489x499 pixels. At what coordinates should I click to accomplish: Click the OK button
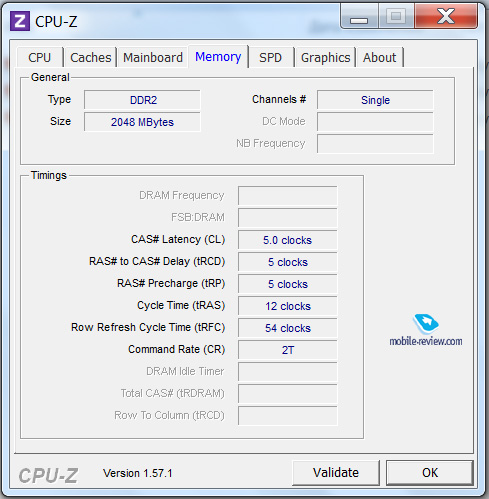(x=430, y=473)
